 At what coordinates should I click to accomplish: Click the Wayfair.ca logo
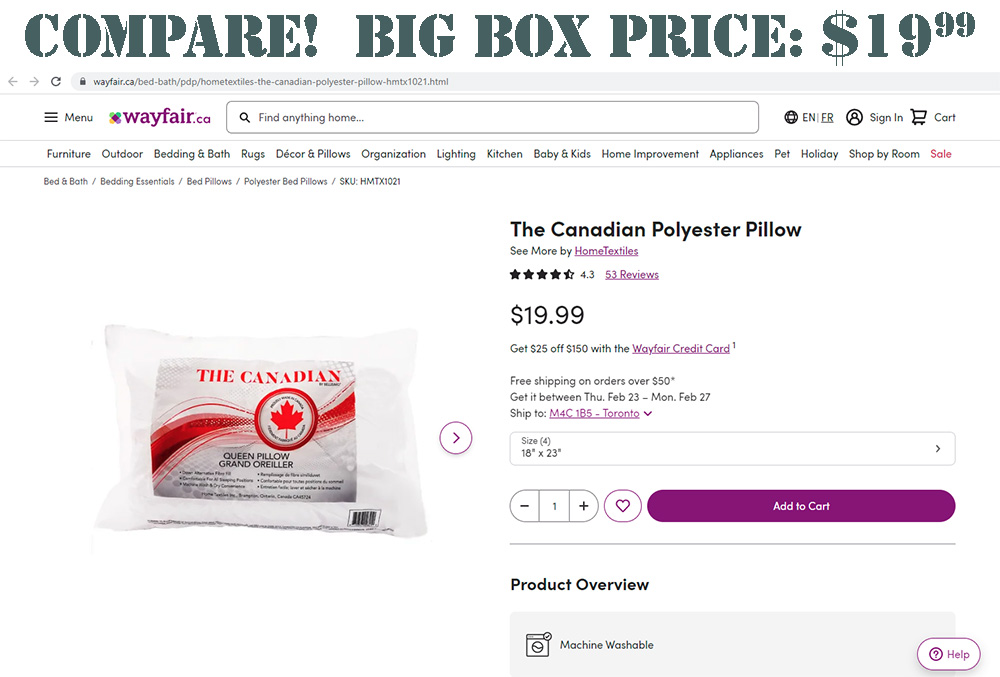[158, 117]
